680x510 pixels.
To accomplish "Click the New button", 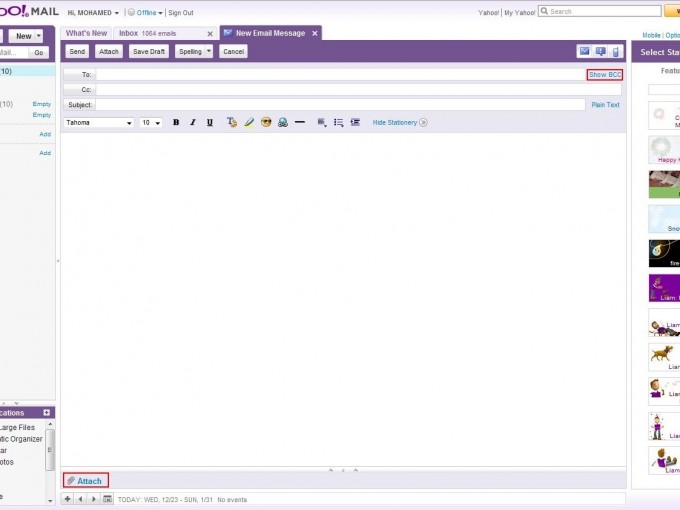I will (23, 36).
